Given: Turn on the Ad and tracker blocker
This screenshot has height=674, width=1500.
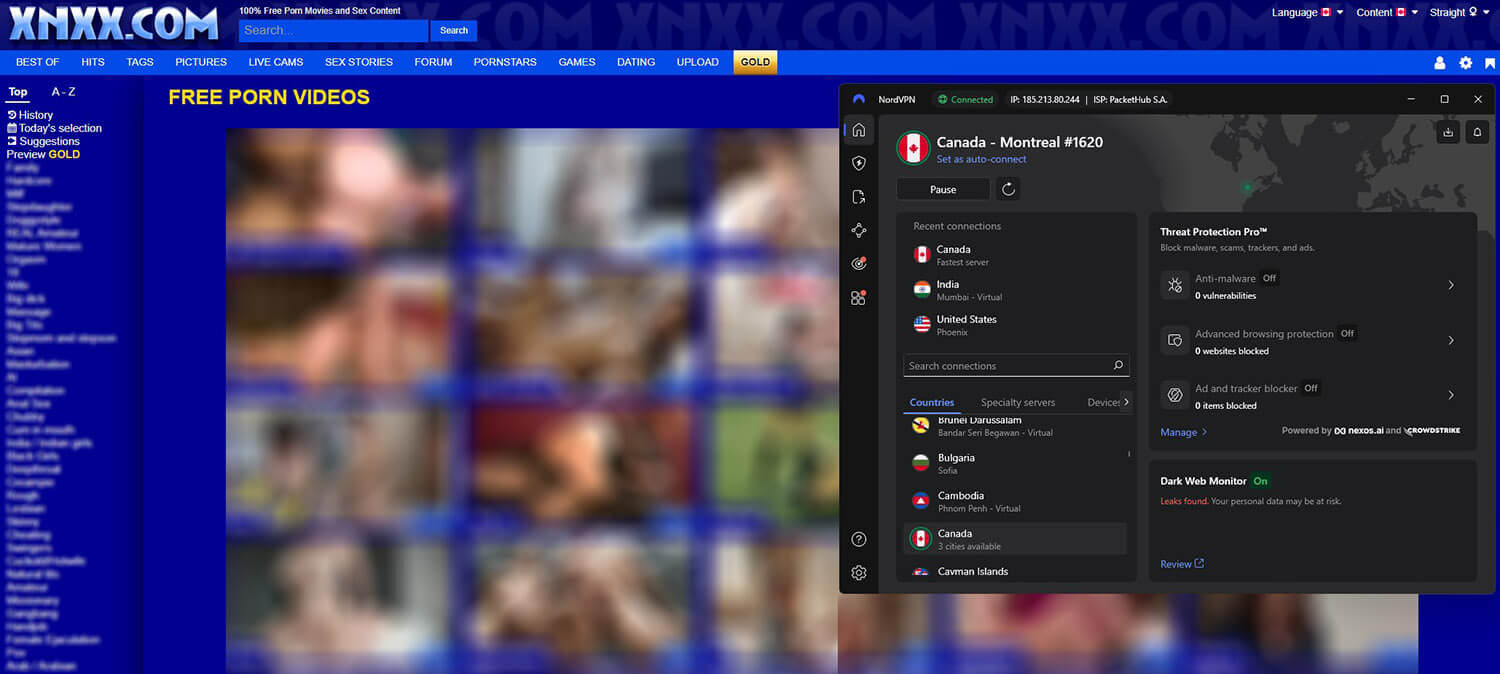Looking at the screenshot, I should pos(1310,388).
